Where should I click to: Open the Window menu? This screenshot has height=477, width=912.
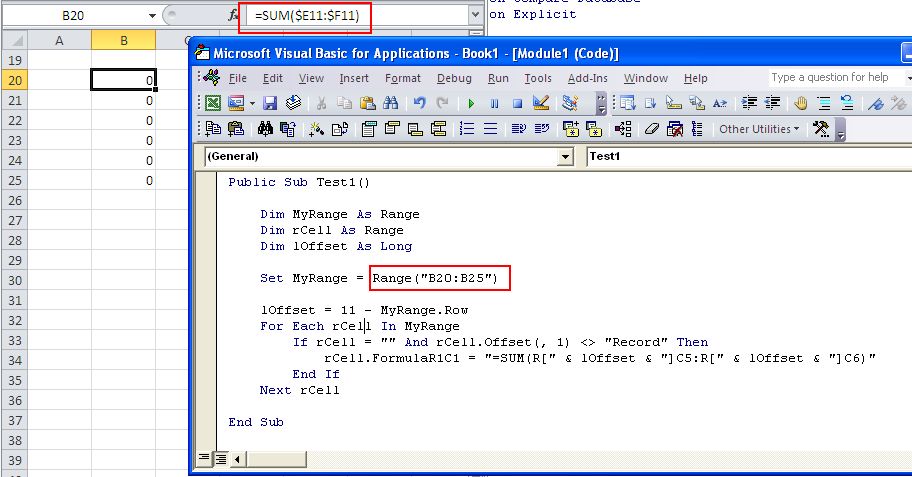646,78
